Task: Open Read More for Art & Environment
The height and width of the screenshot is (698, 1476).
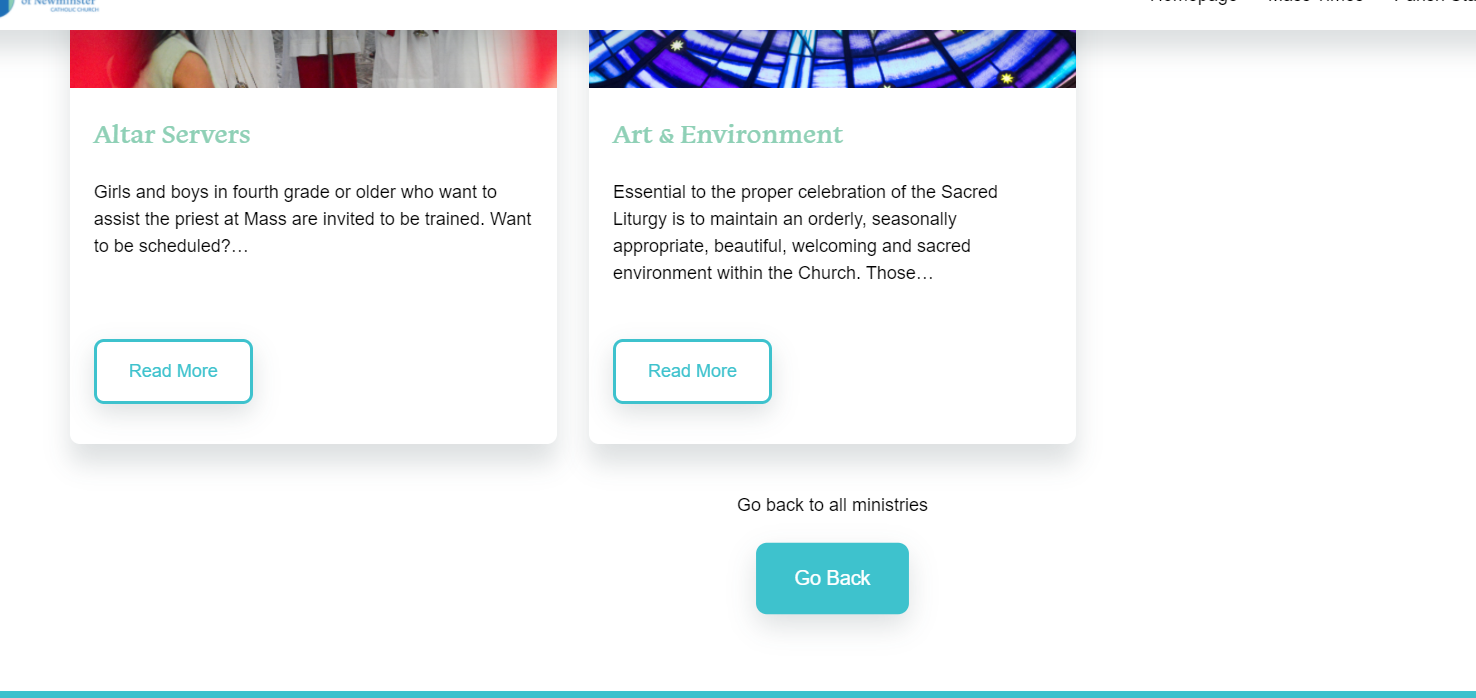Action: click(x=692, y=371)
